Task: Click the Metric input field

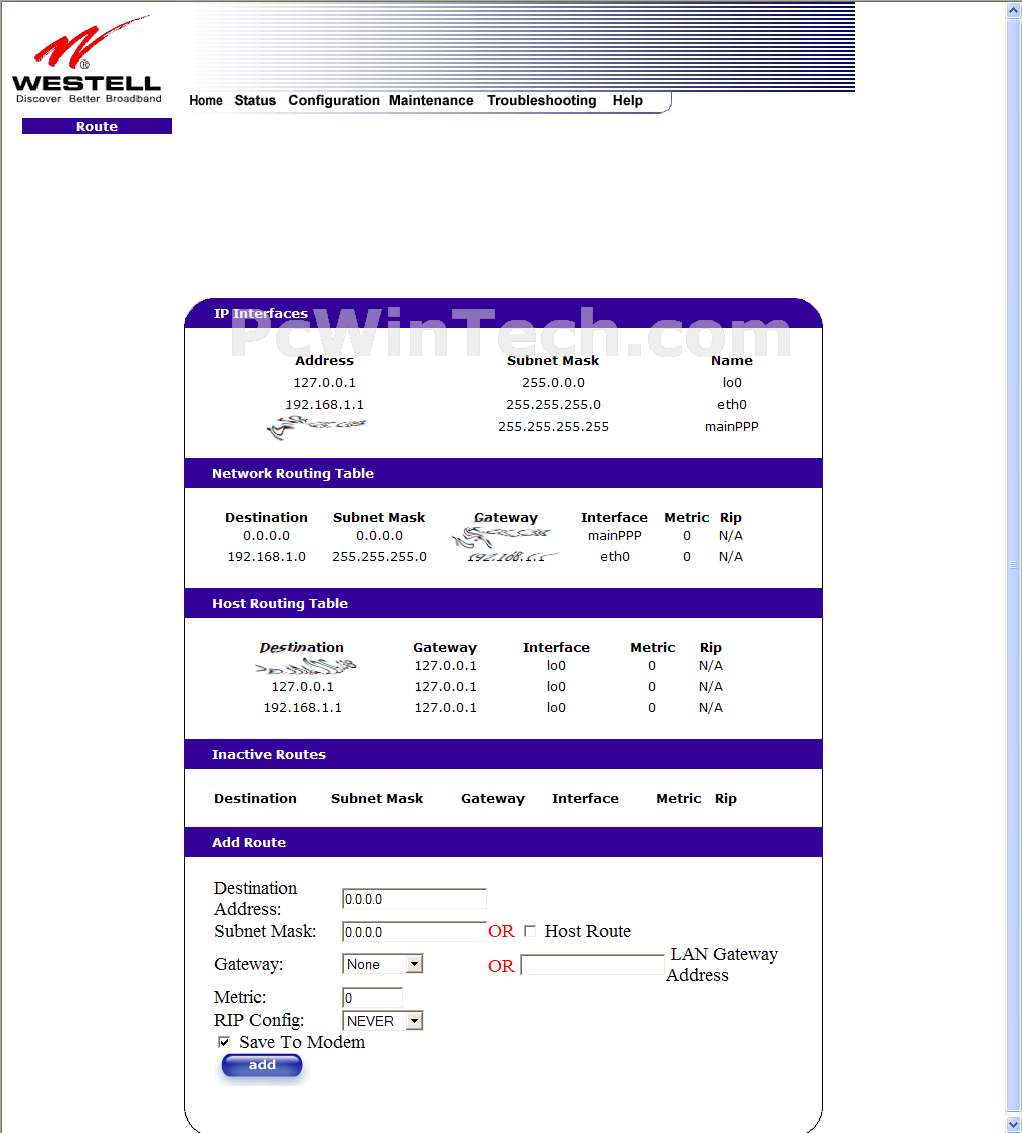Action: [x=372, y=998]
